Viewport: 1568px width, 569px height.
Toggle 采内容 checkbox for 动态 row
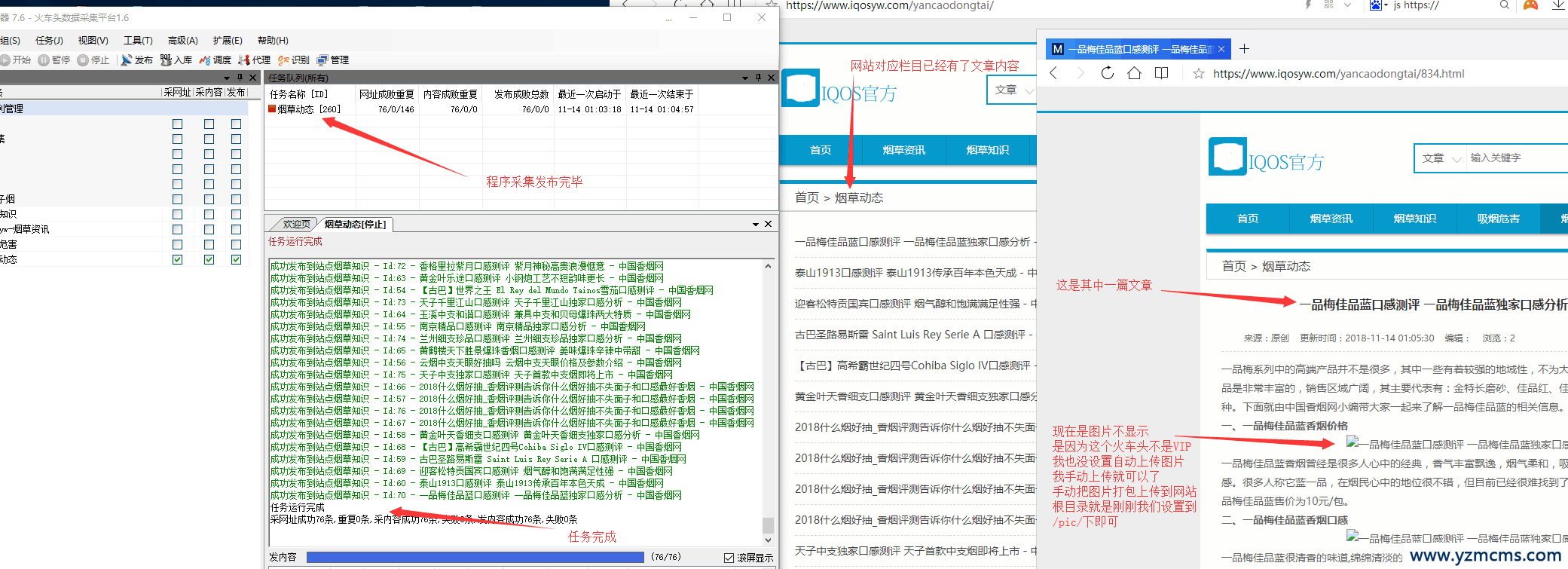click(x=209, y=259)
